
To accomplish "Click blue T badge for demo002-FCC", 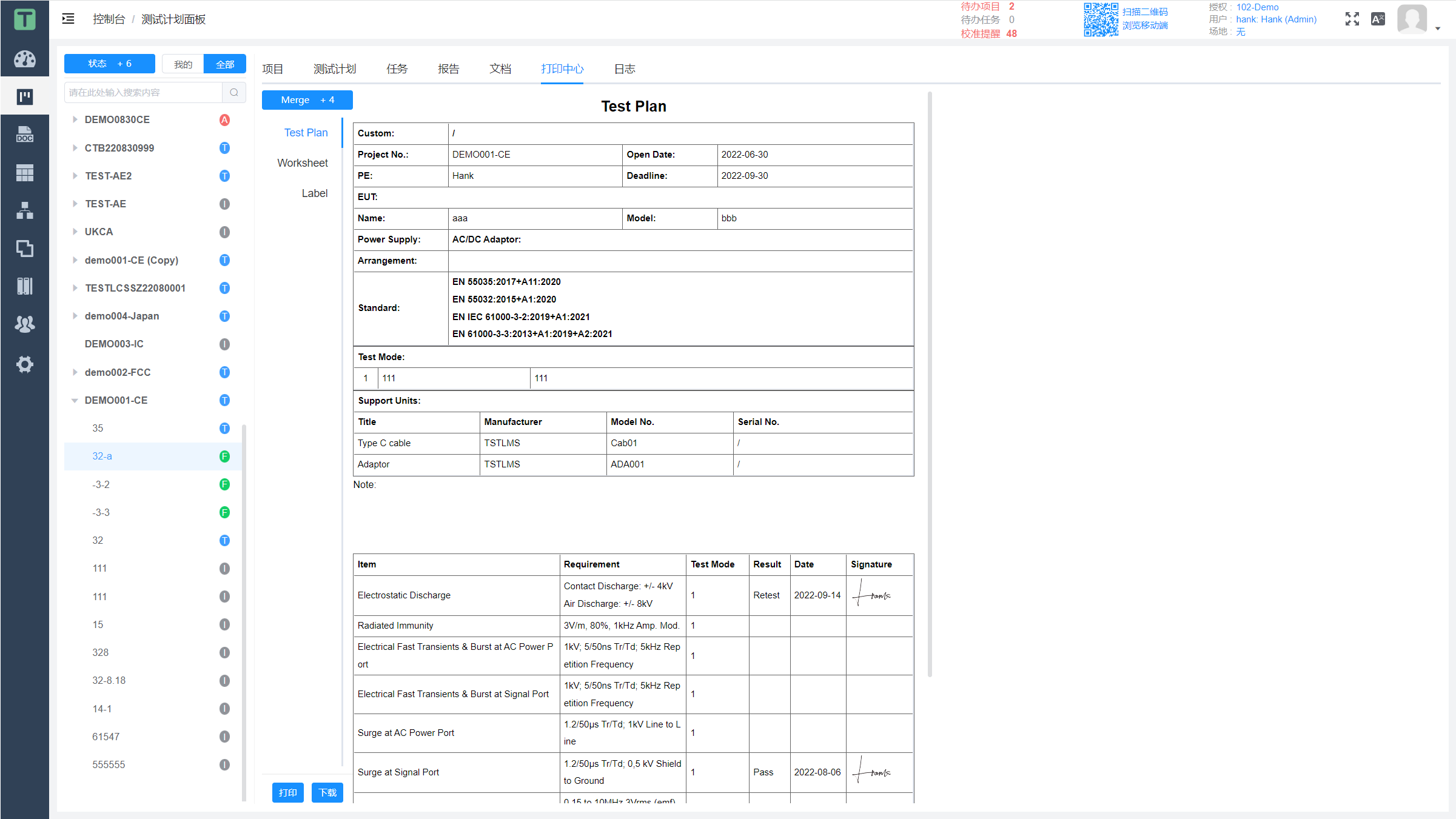I will pyautogui.click(x=224, y=372).
